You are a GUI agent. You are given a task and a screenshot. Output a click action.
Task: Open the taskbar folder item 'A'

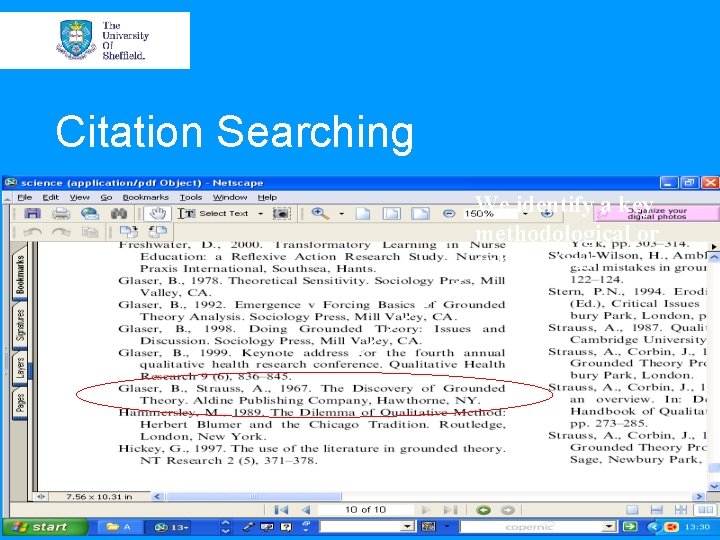(118, 527)
